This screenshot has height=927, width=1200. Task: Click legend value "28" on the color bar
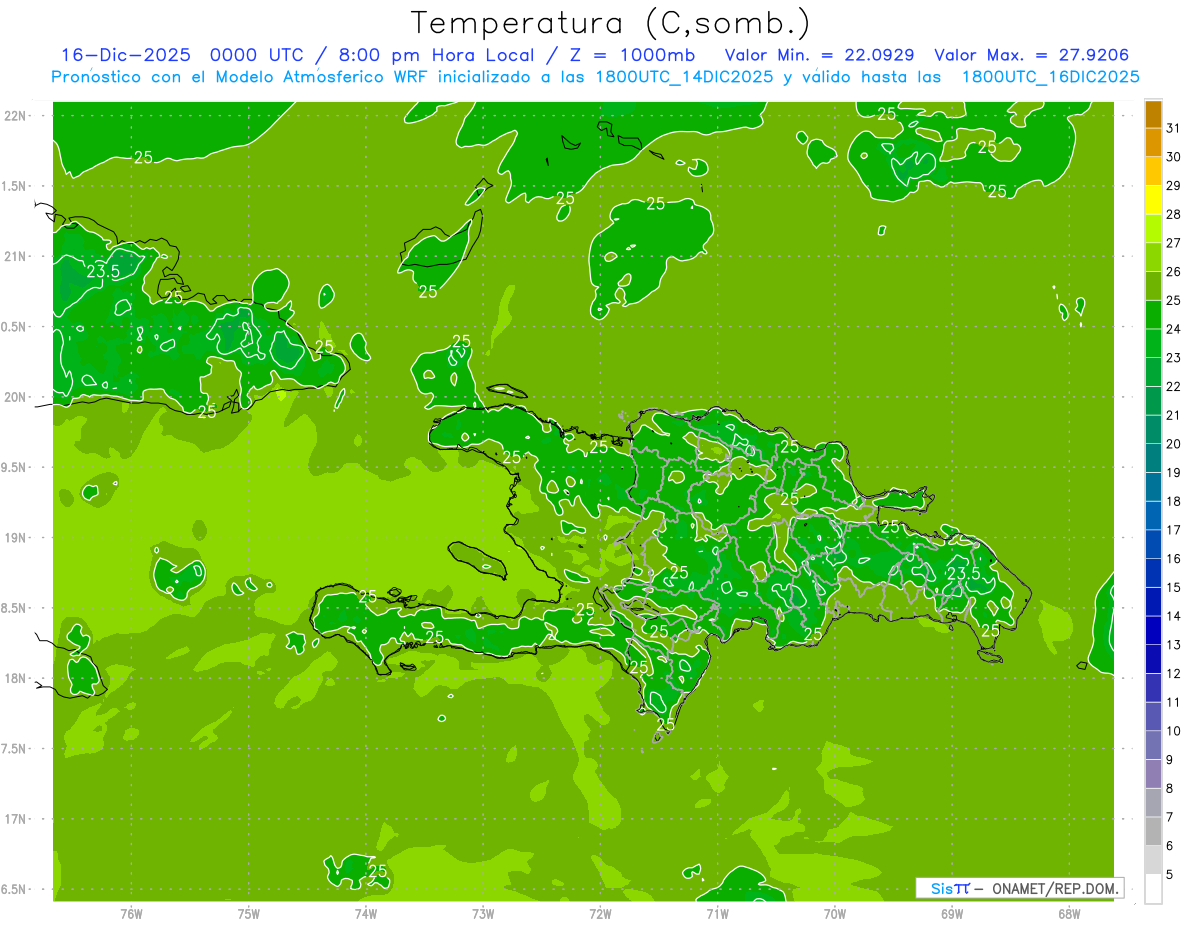1174,214
